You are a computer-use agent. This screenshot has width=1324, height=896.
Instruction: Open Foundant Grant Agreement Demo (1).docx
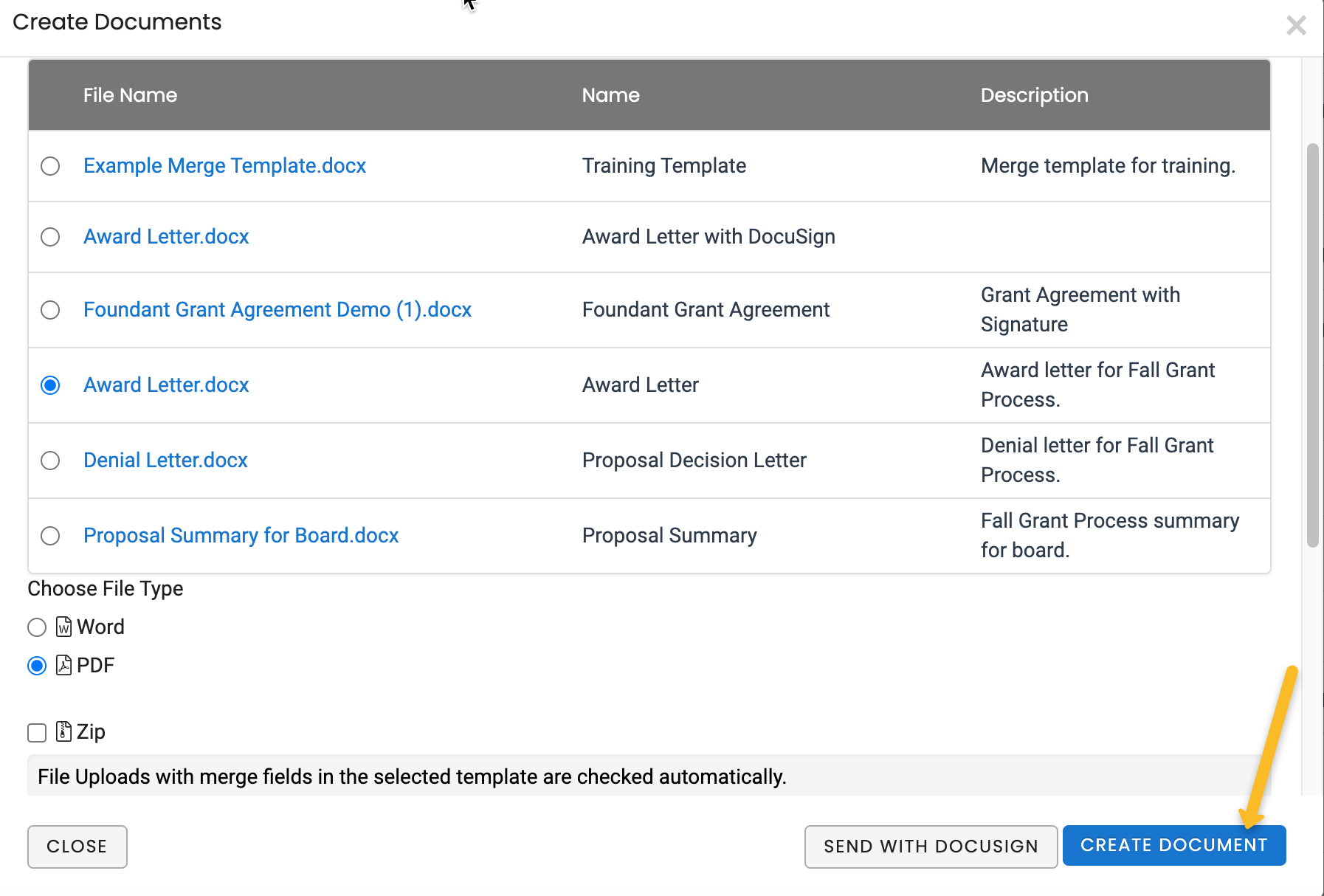(277, 310)
